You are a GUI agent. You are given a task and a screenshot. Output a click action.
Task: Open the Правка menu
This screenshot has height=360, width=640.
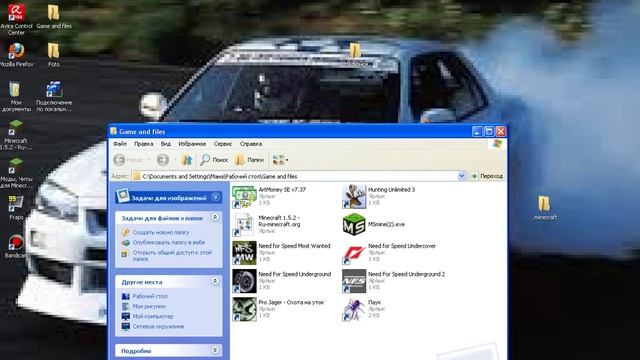click(144, 144)
